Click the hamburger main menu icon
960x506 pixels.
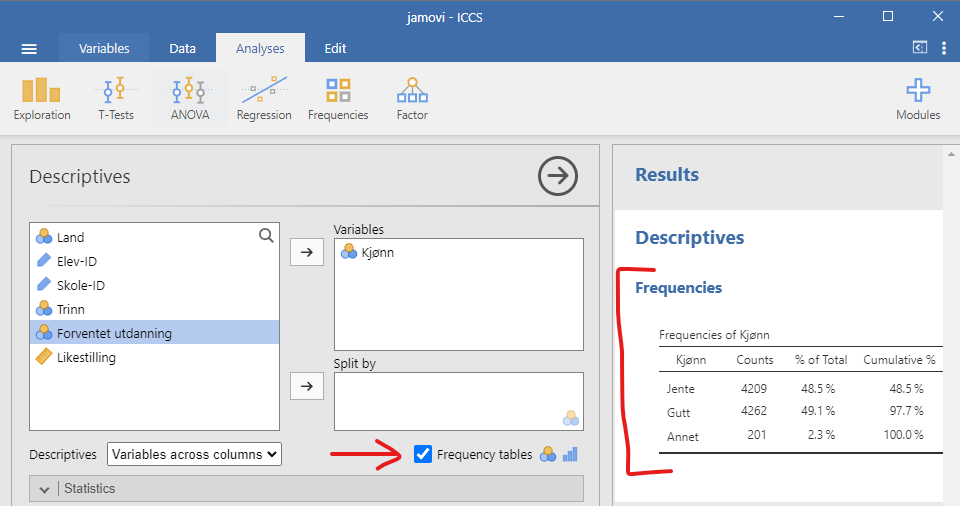click(29, 49)
